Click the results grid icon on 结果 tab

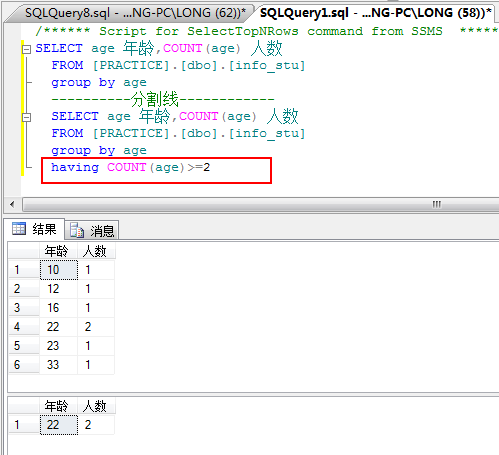coord(19,229)
